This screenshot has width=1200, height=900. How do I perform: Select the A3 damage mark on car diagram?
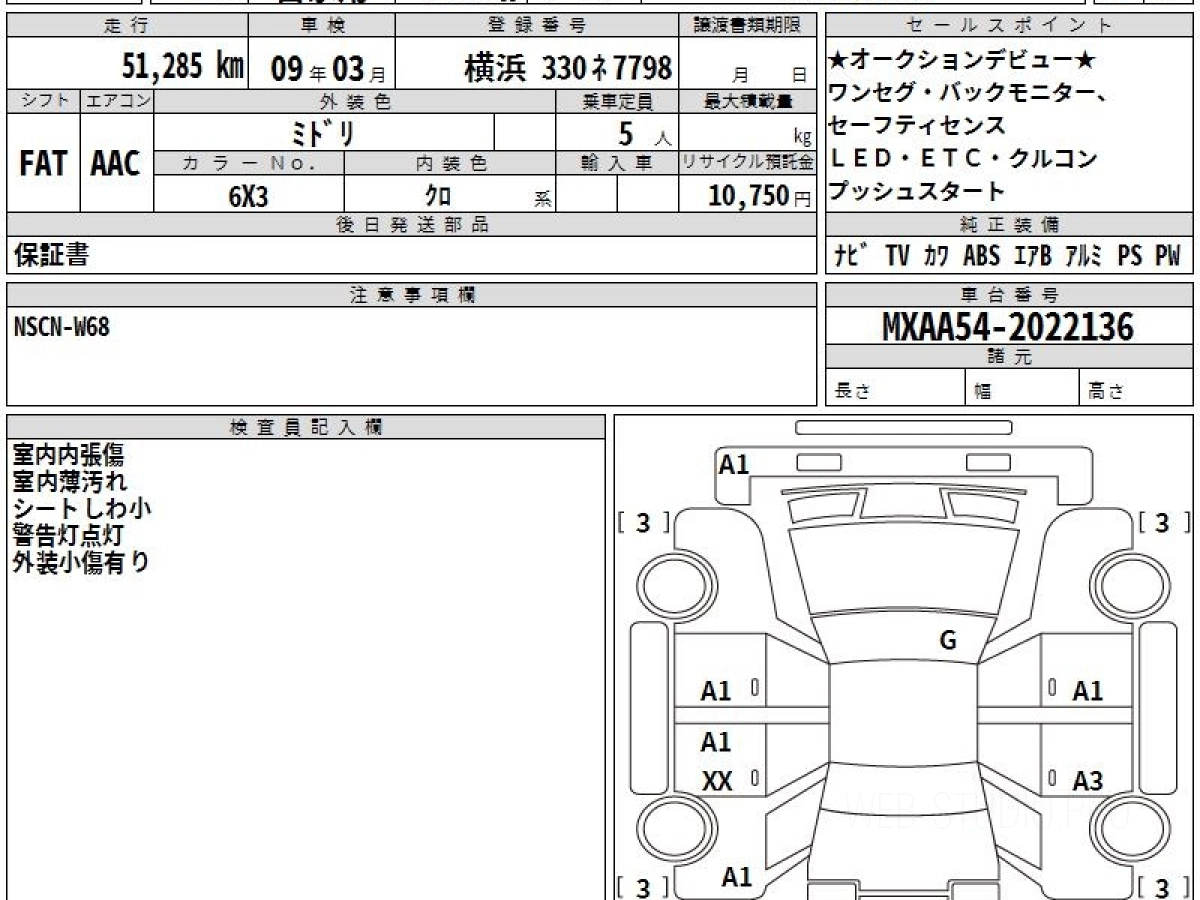[1087, 781]
